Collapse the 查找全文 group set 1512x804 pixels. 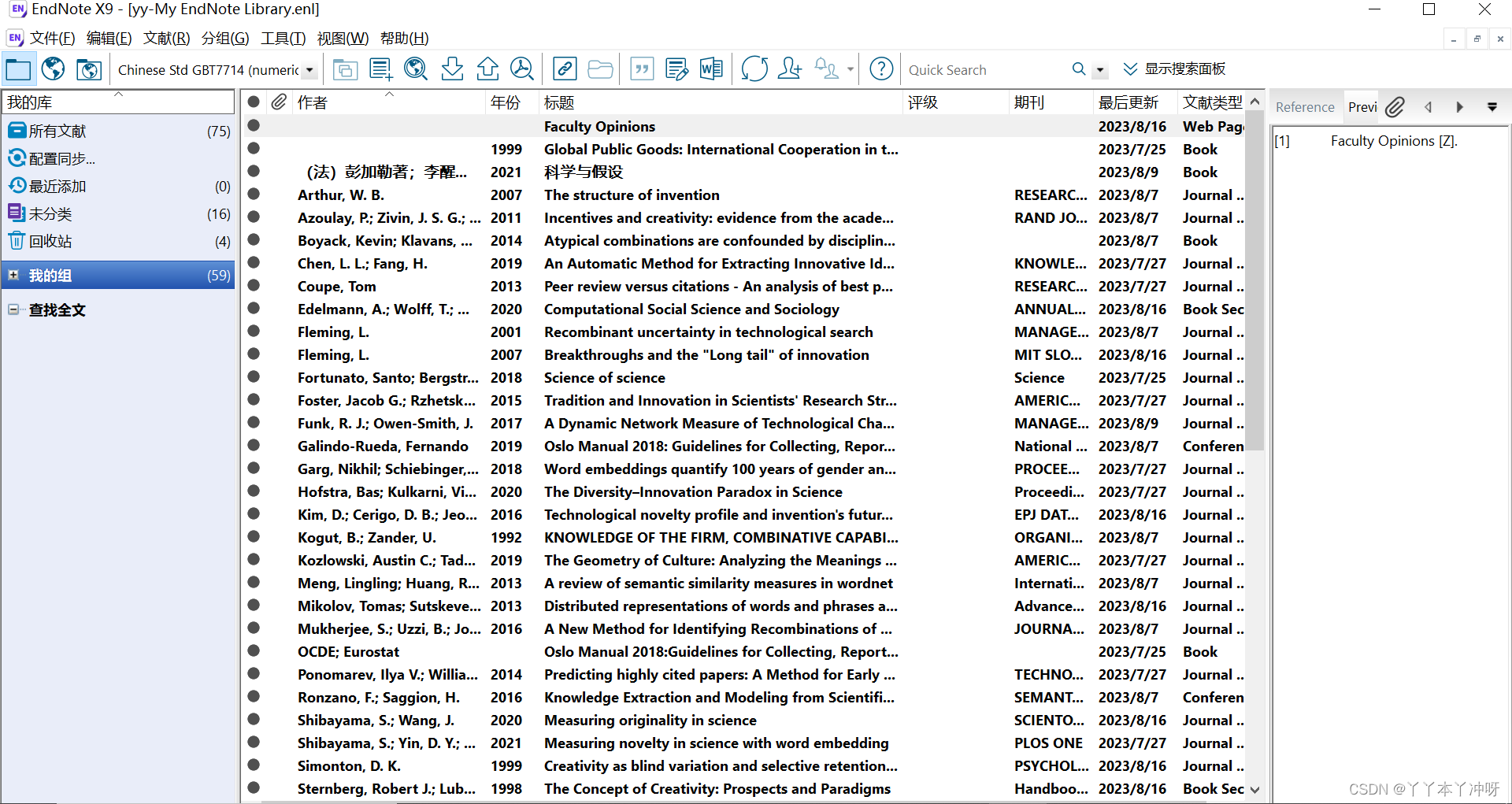(13, 309)
